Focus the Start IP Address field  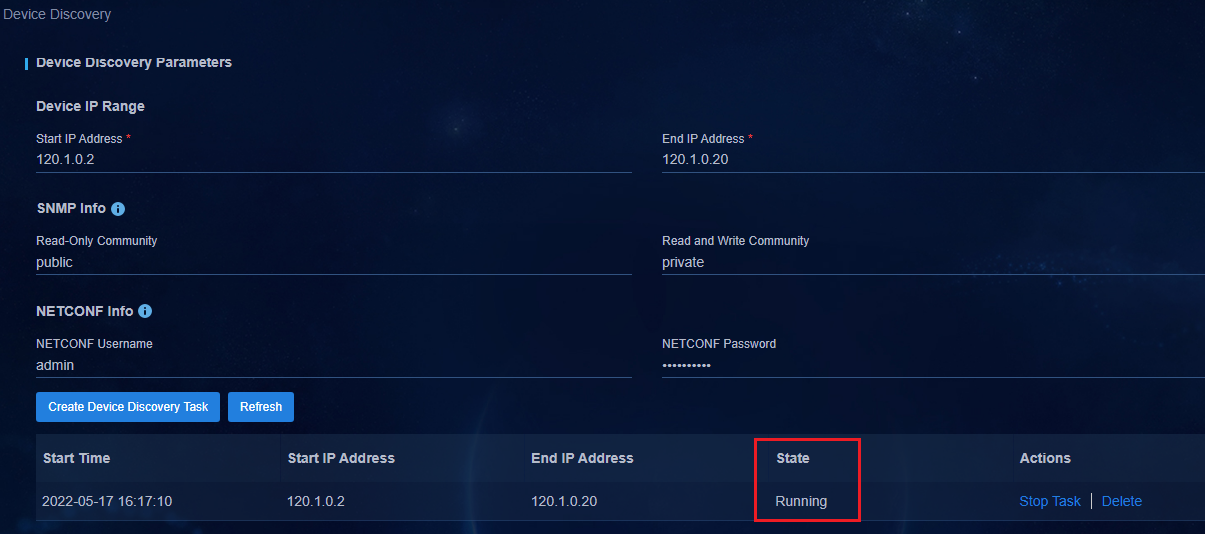(x=334, y=159)
